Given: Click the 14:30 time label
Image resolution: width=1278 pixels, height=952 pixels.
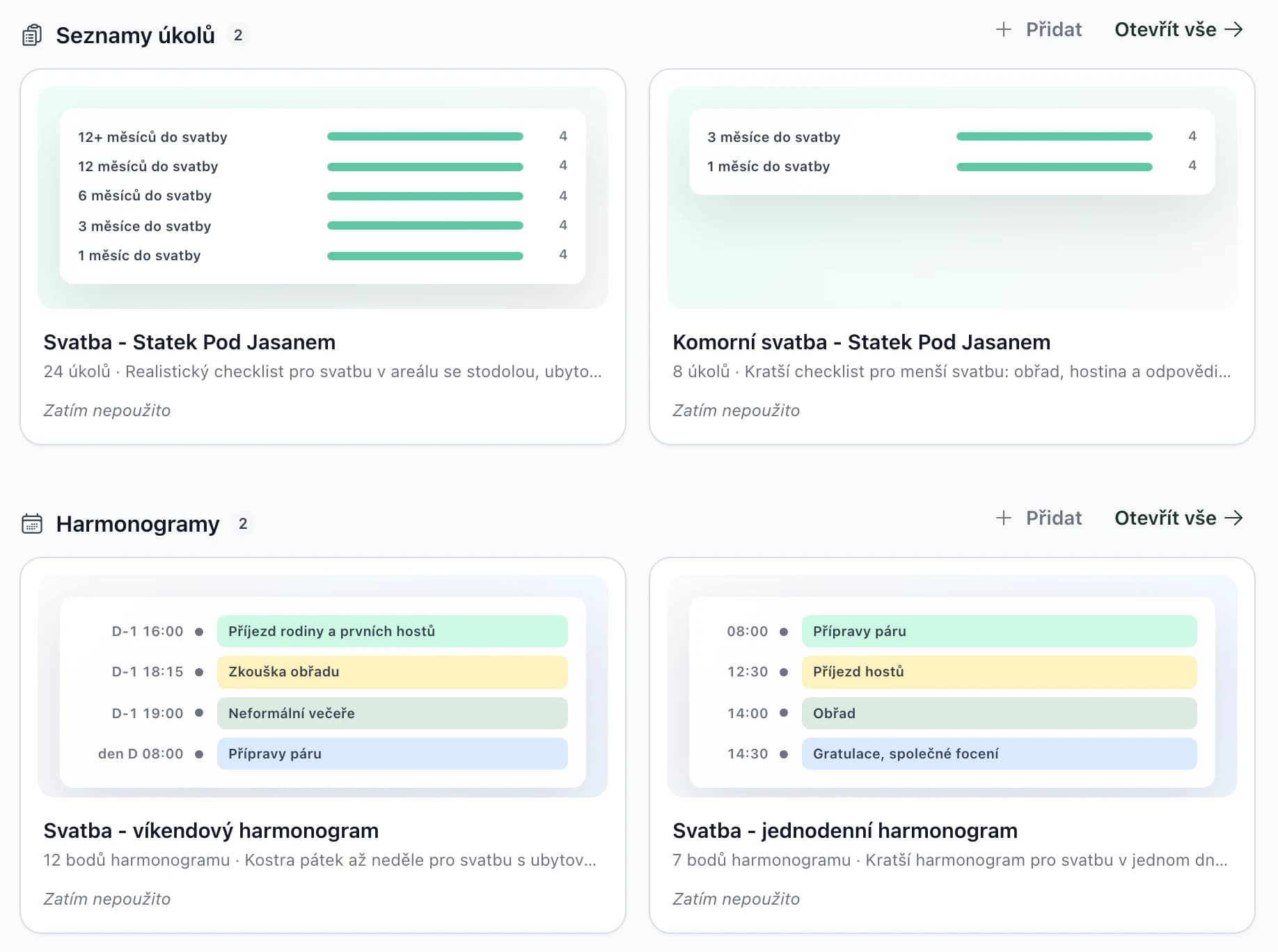Looking at the screenshot, I should click(x=748, y=754).
